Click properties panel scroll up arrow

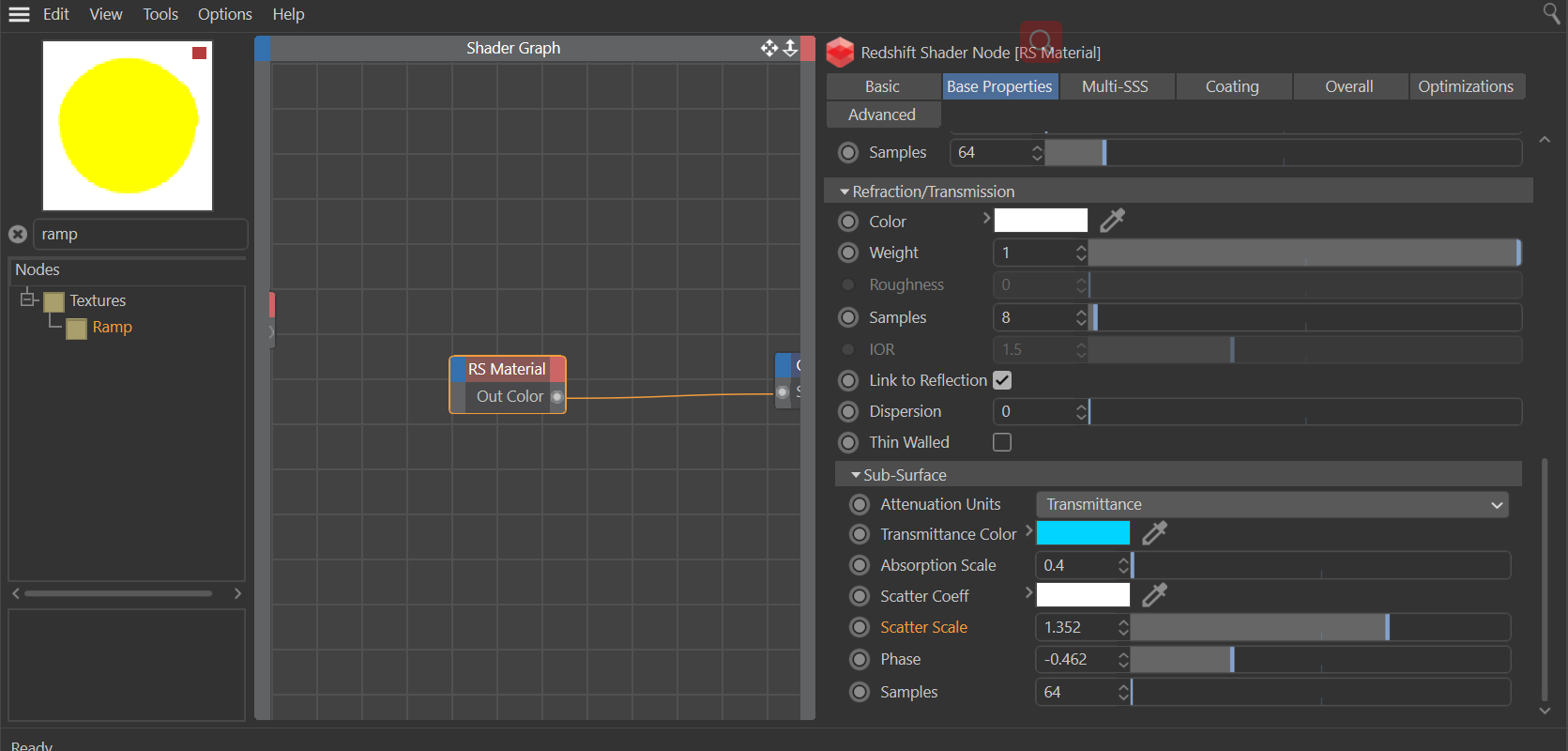click(x=1545, y=139)
